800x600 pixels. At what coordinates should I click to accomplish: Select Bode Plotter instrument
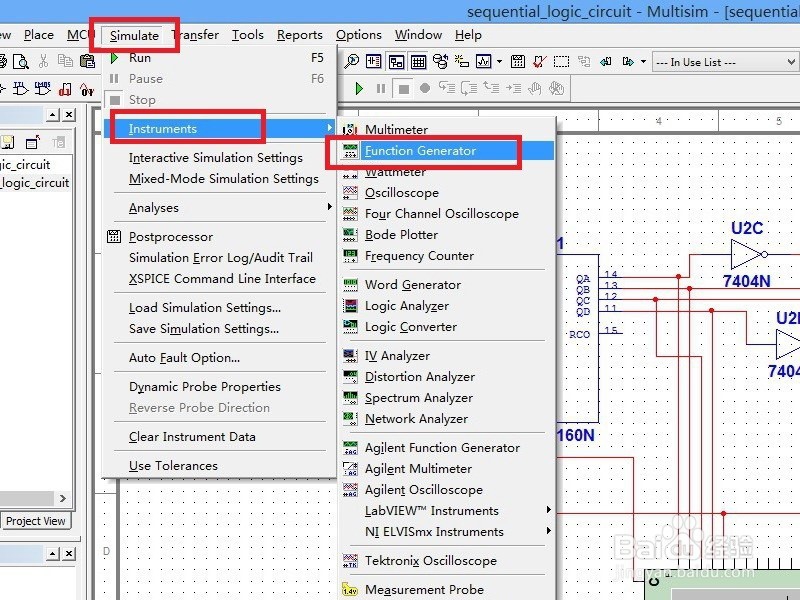click(x=446, y=235)
